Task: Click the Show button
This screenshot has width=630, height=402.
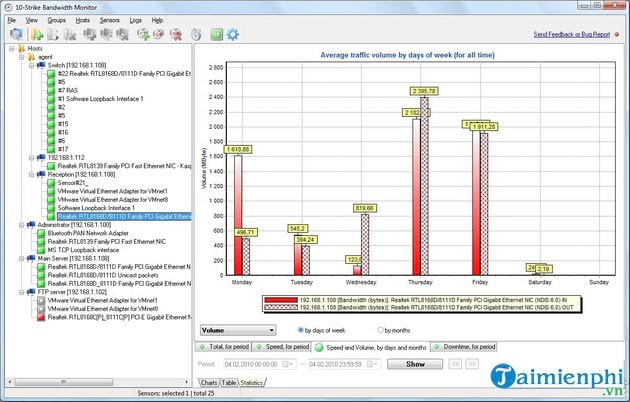Action: (x=415, y=364)
